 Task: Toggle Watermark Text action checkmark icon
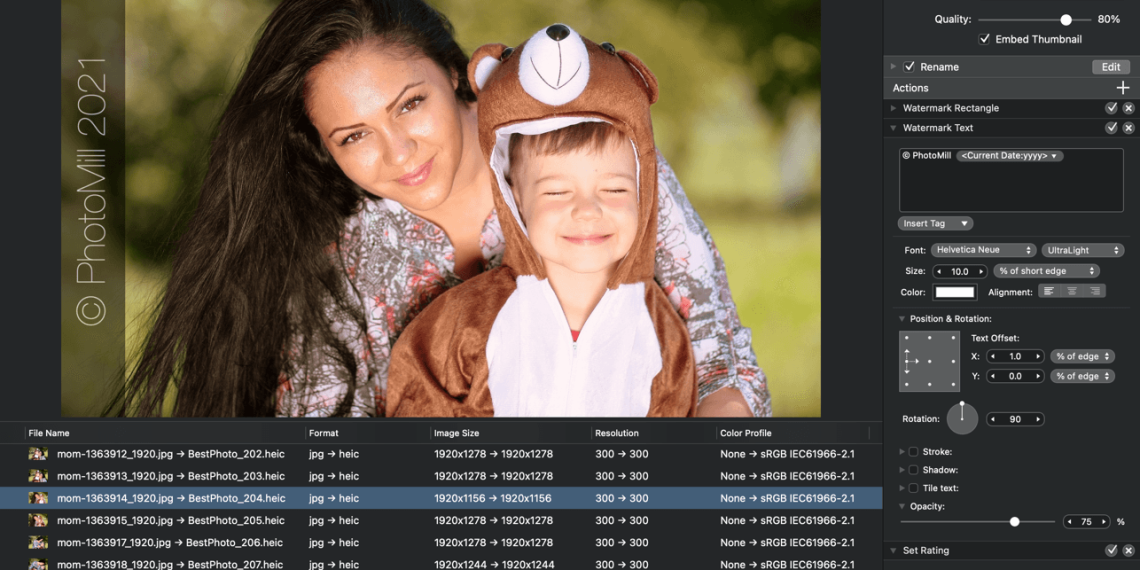1111,128
